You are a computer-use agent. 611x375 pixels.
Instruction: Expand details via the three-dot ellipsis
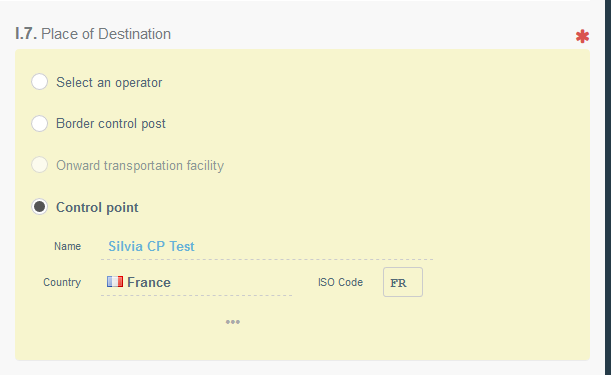point(233,322)
